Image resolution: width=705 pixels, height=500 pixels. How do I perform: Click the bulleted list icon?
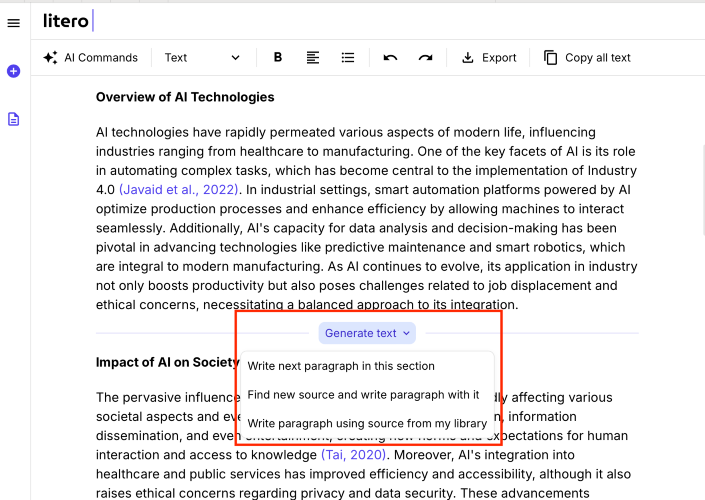click(x=348, y=58)
